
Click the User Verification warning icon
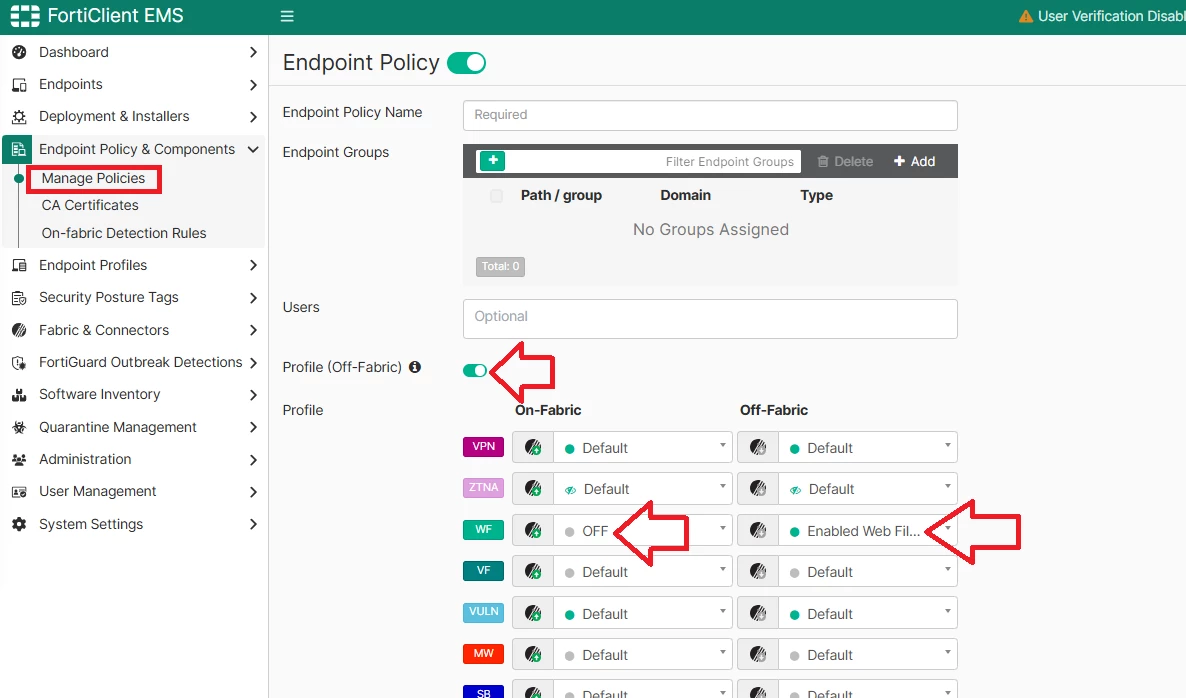tap(1026, 16)
